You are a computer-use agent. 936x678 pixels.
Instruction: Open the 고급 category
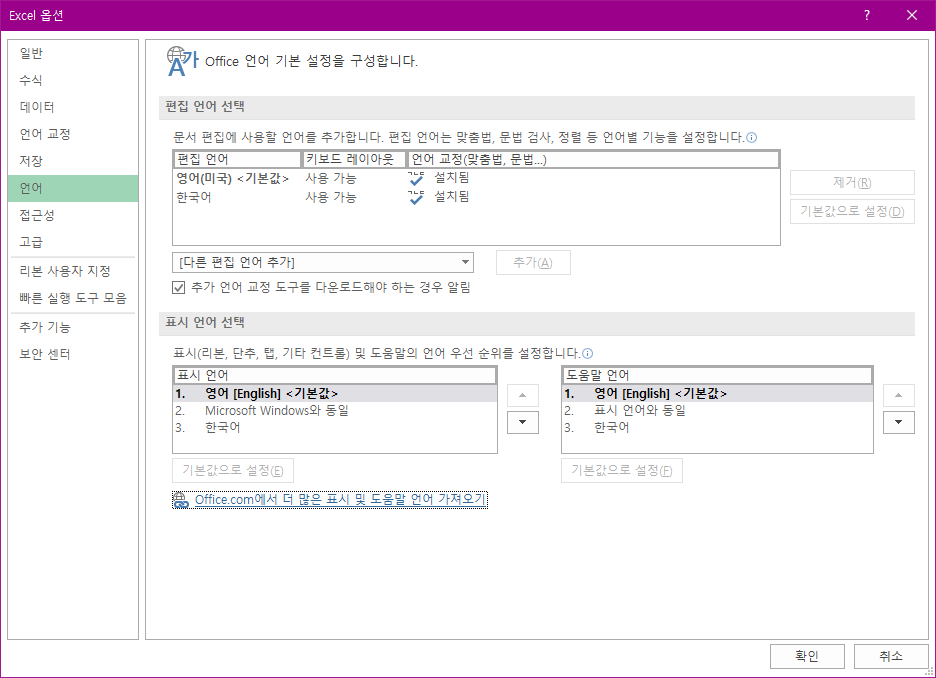73,242
